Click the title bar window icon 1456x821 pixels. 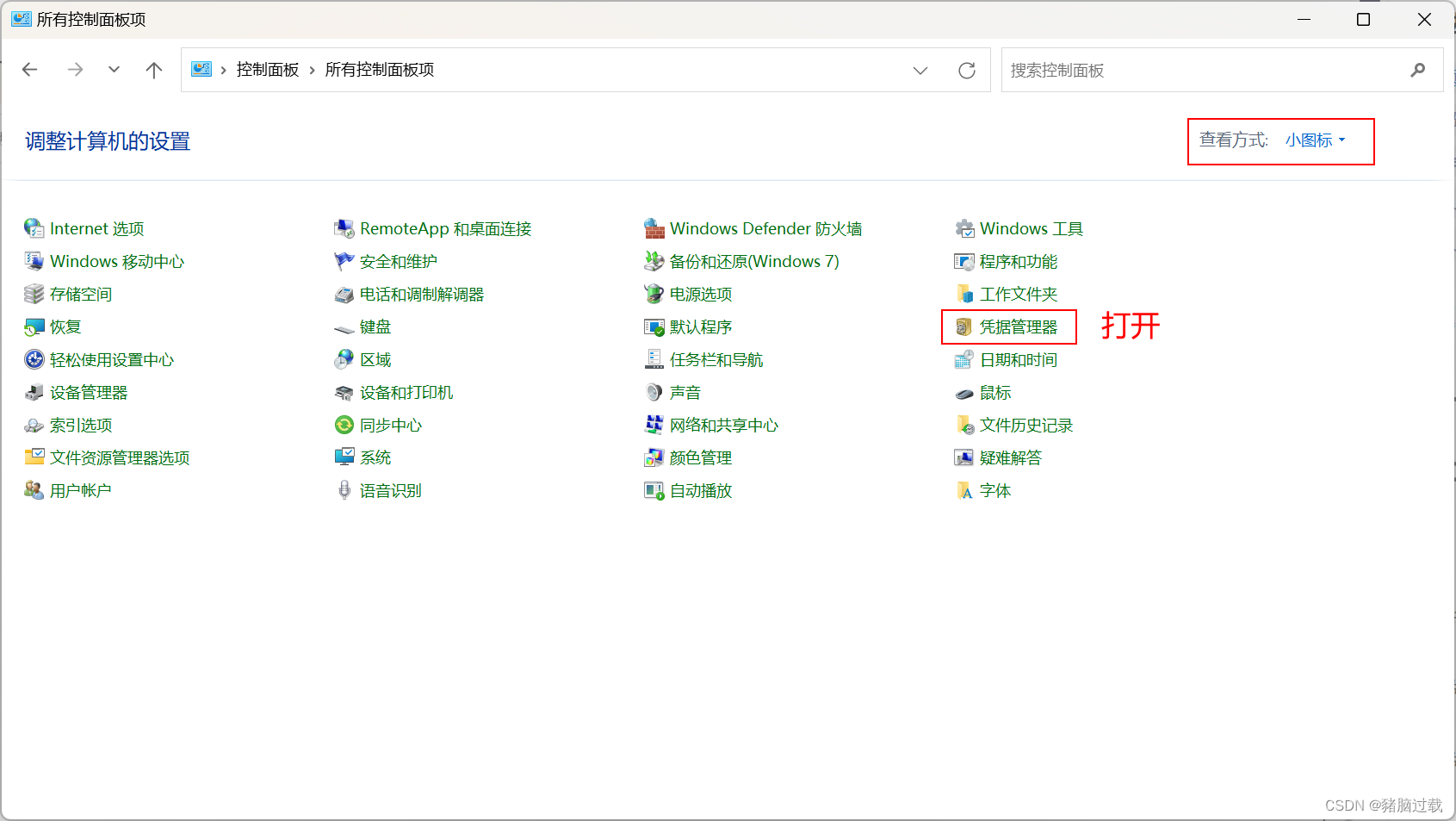tap(21, 19)
